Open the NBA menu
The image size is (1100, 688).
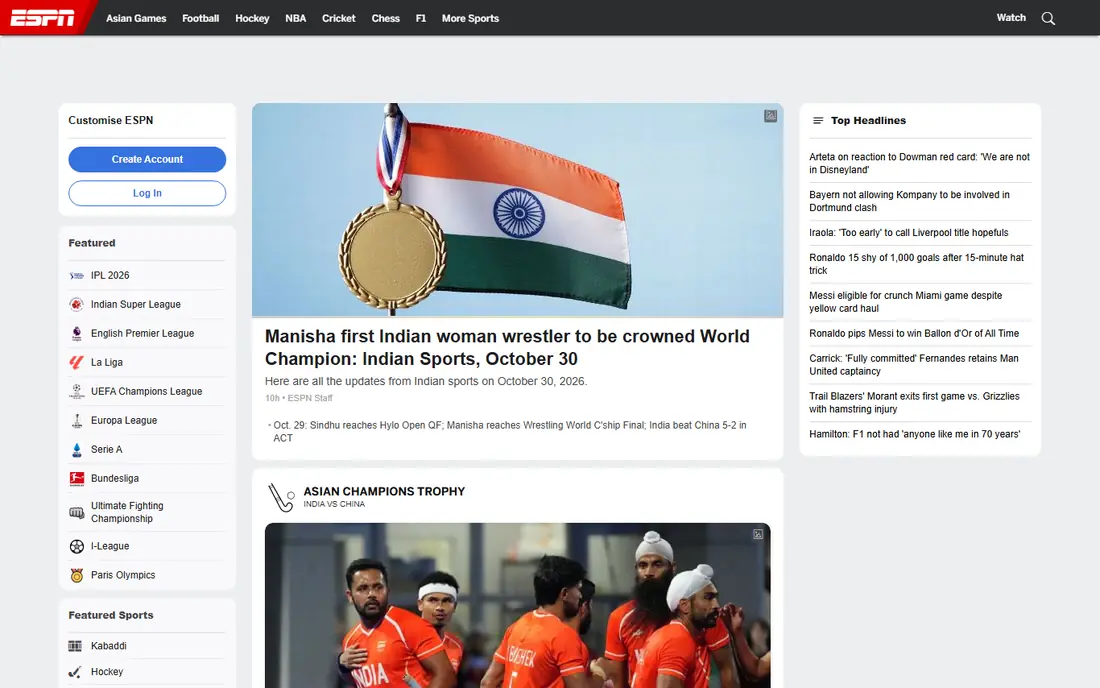pos(295,18)
